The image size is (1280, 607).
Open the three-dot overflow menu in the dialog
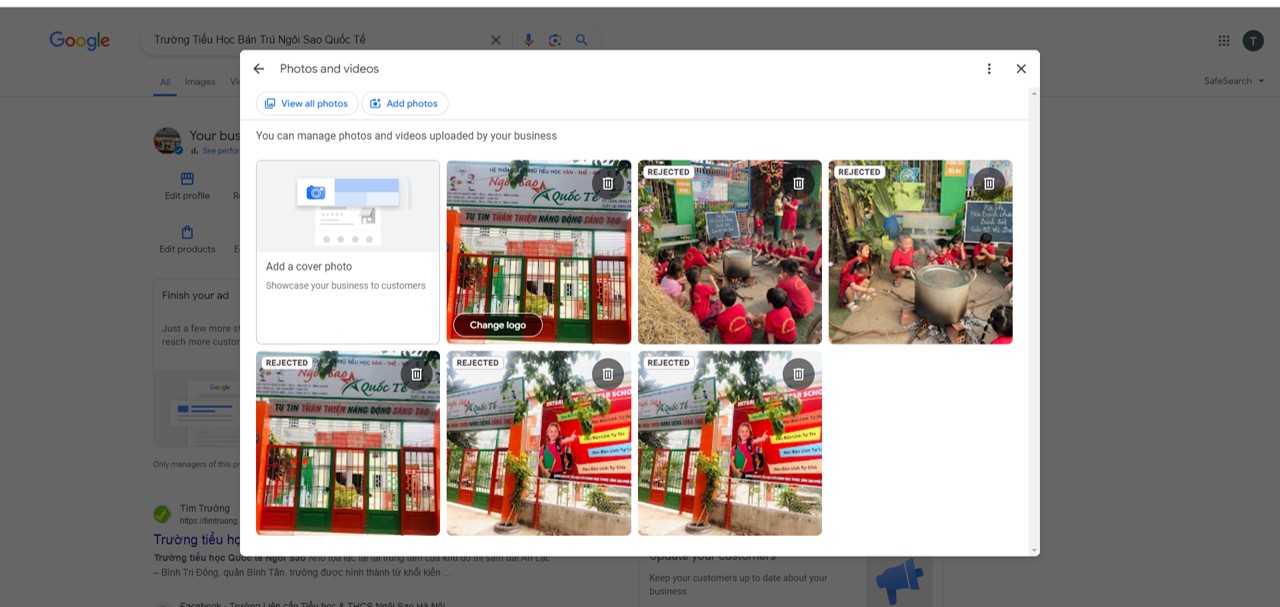988,68
